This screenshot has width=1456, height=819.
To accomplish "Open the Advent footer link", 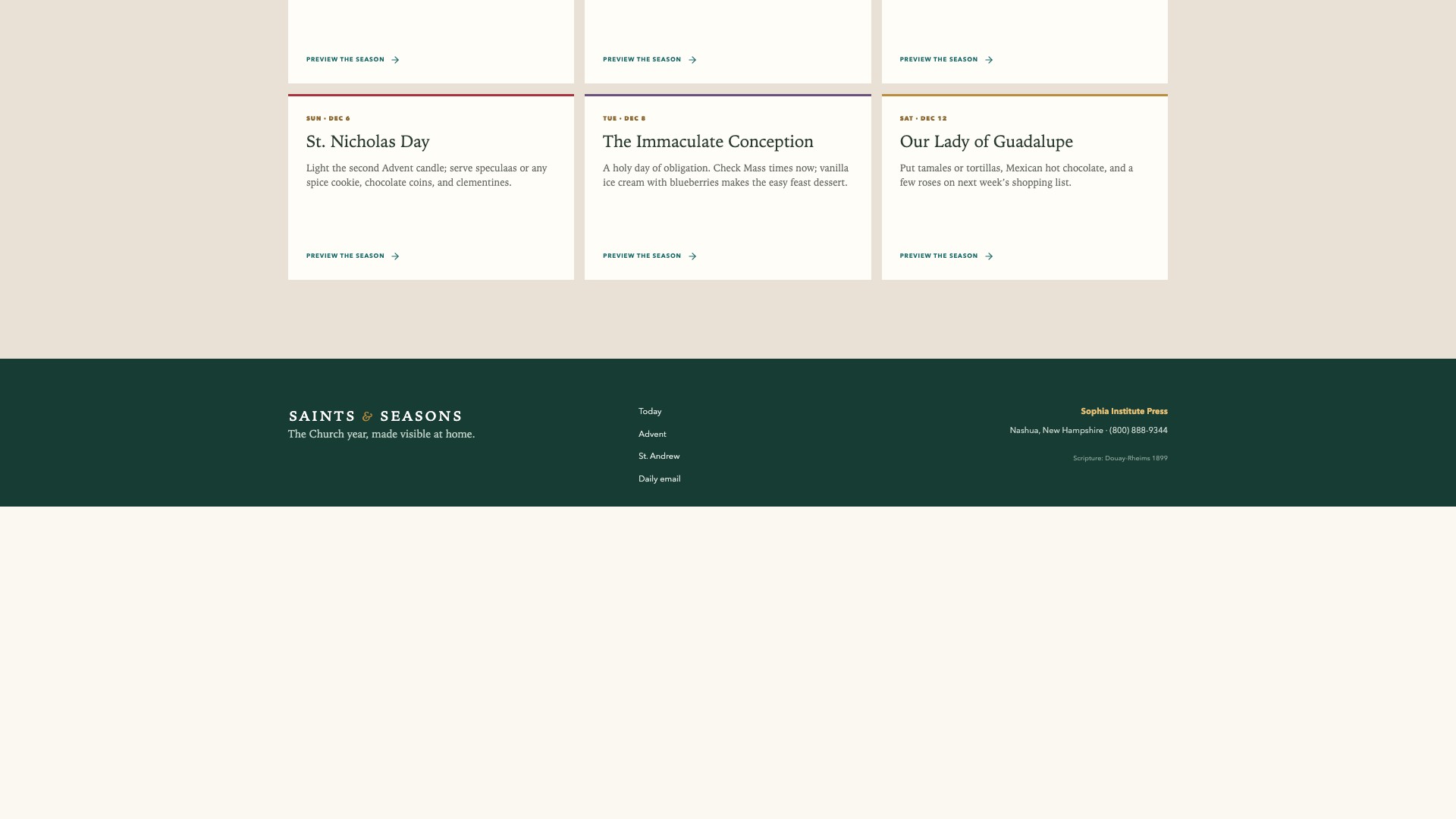I will (652, 434).
